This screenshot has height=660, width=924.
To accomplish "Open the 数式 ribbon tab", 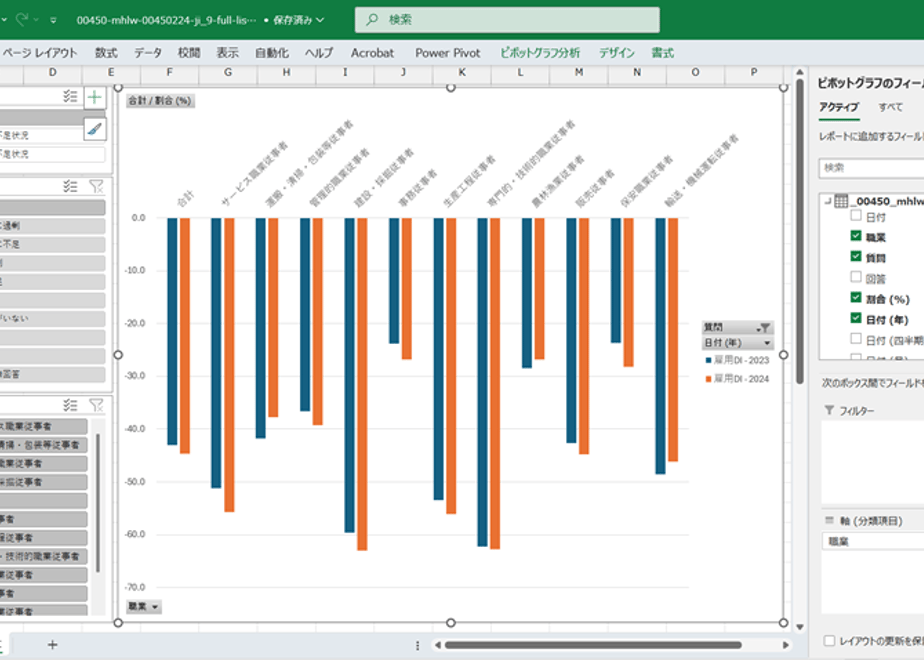I will (x=106, y=53).
